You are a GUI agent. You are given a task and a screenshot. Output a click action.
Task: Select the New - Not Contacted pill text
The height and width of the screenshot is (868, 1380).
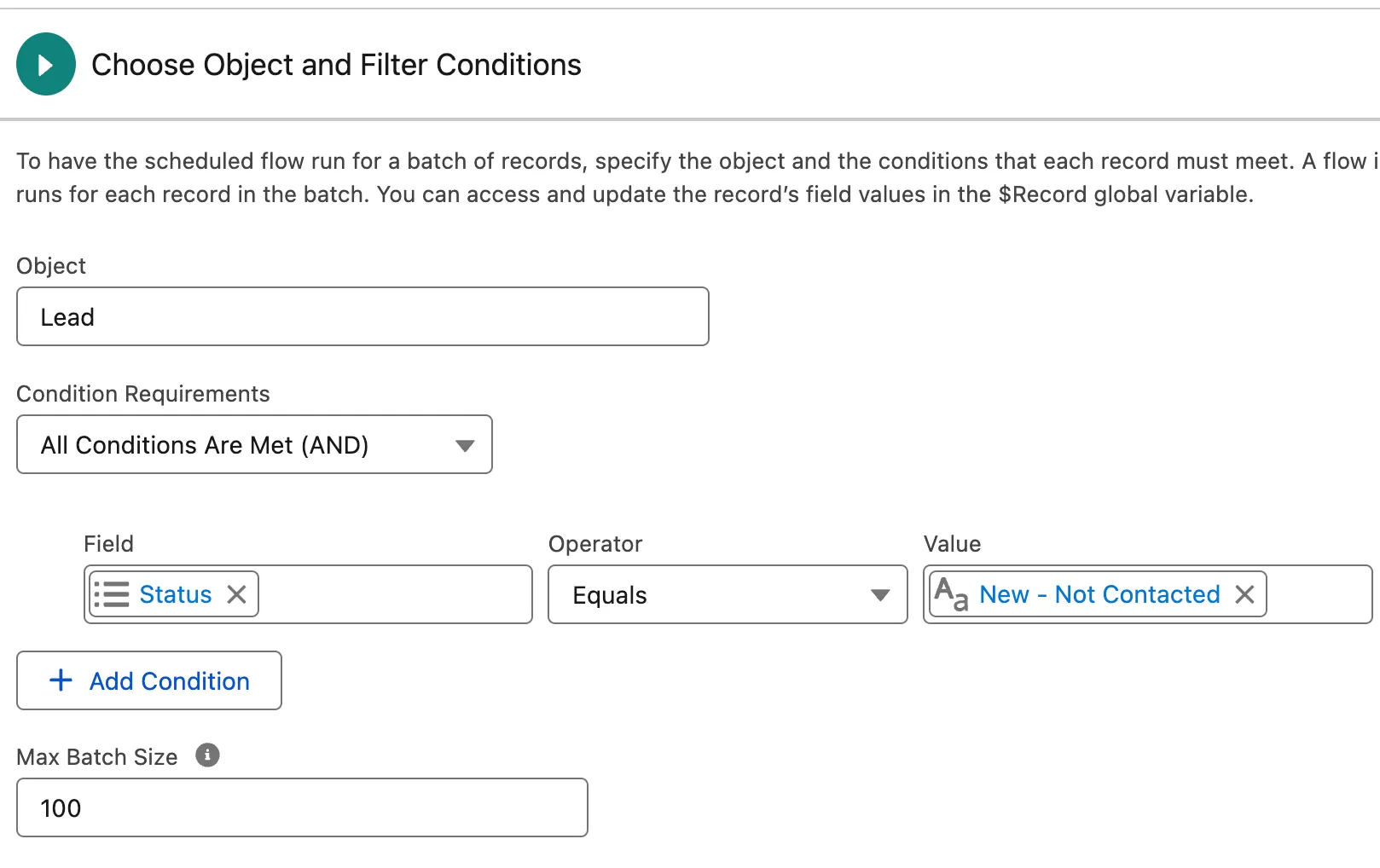[x=1099, y=594]
